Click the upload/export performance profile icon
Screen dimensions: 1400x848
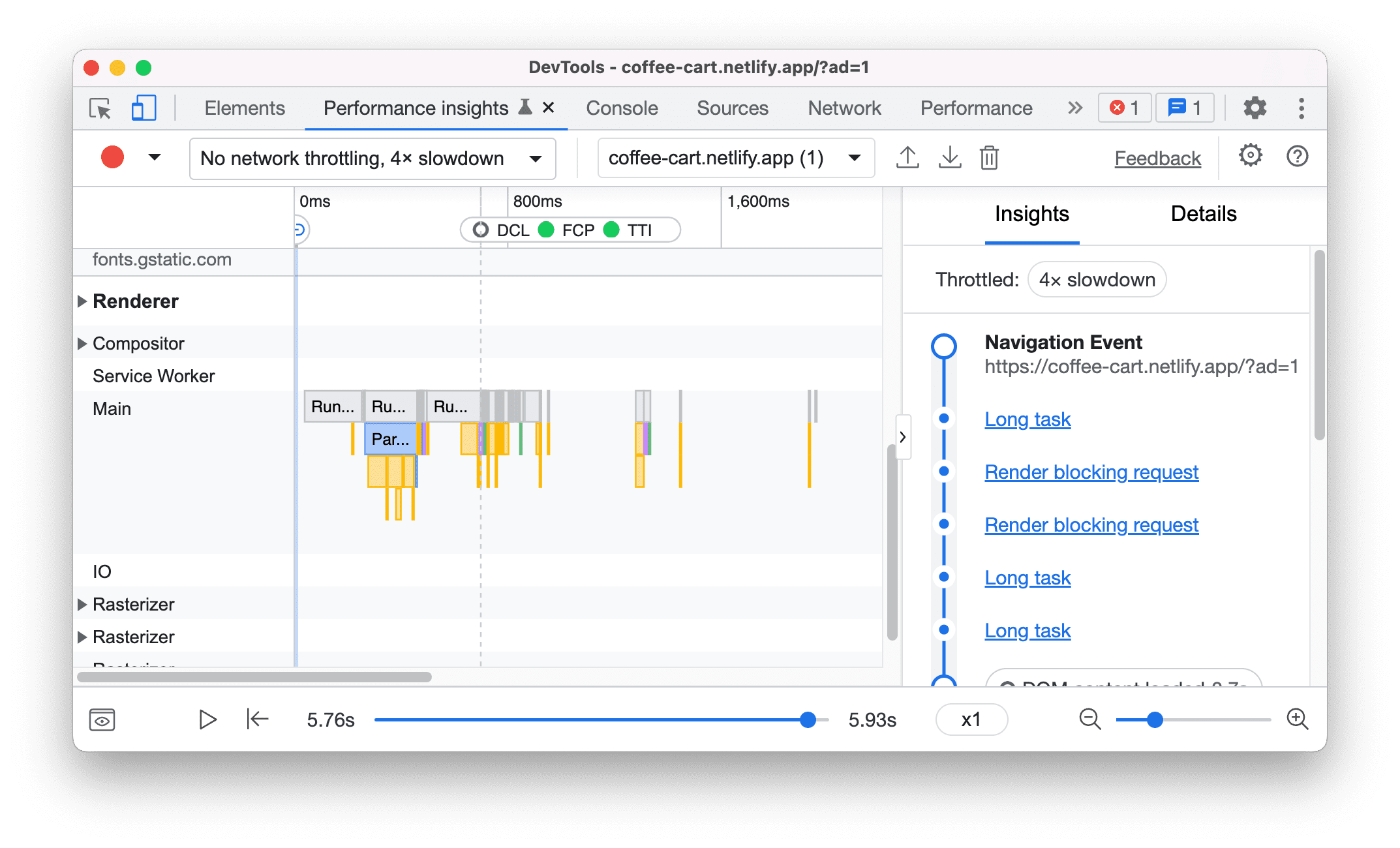coord(906,158)
